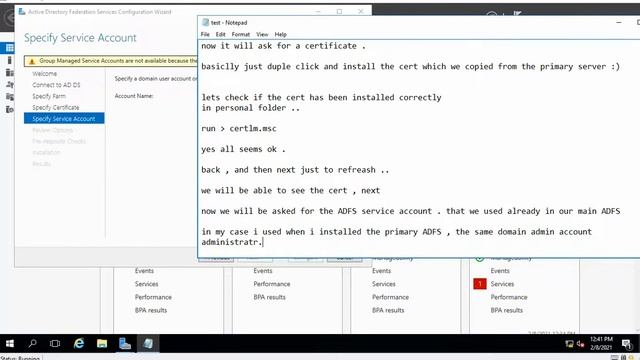
Task: Open the notification center icon
Action: [627, 344]
